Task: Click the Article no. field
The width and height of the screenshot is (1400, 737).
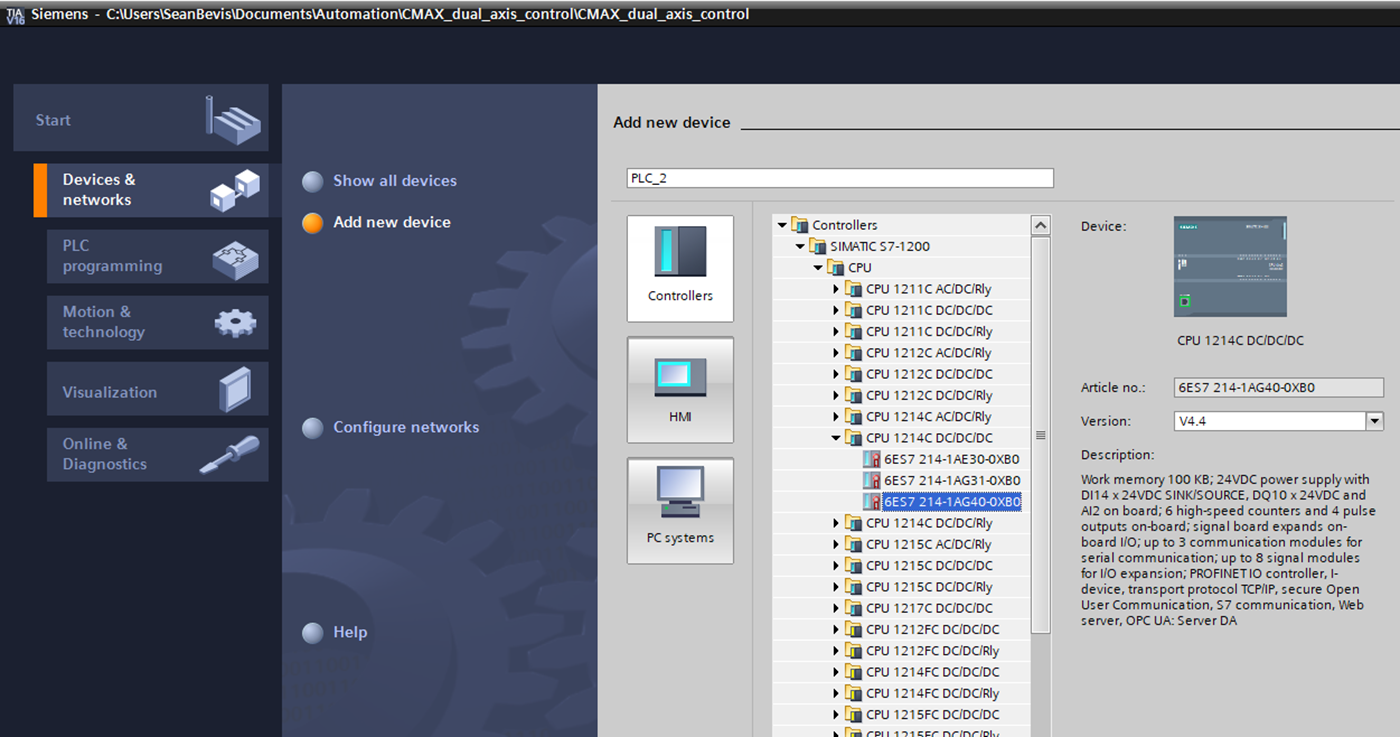Action: click(x=1278, y=388)
